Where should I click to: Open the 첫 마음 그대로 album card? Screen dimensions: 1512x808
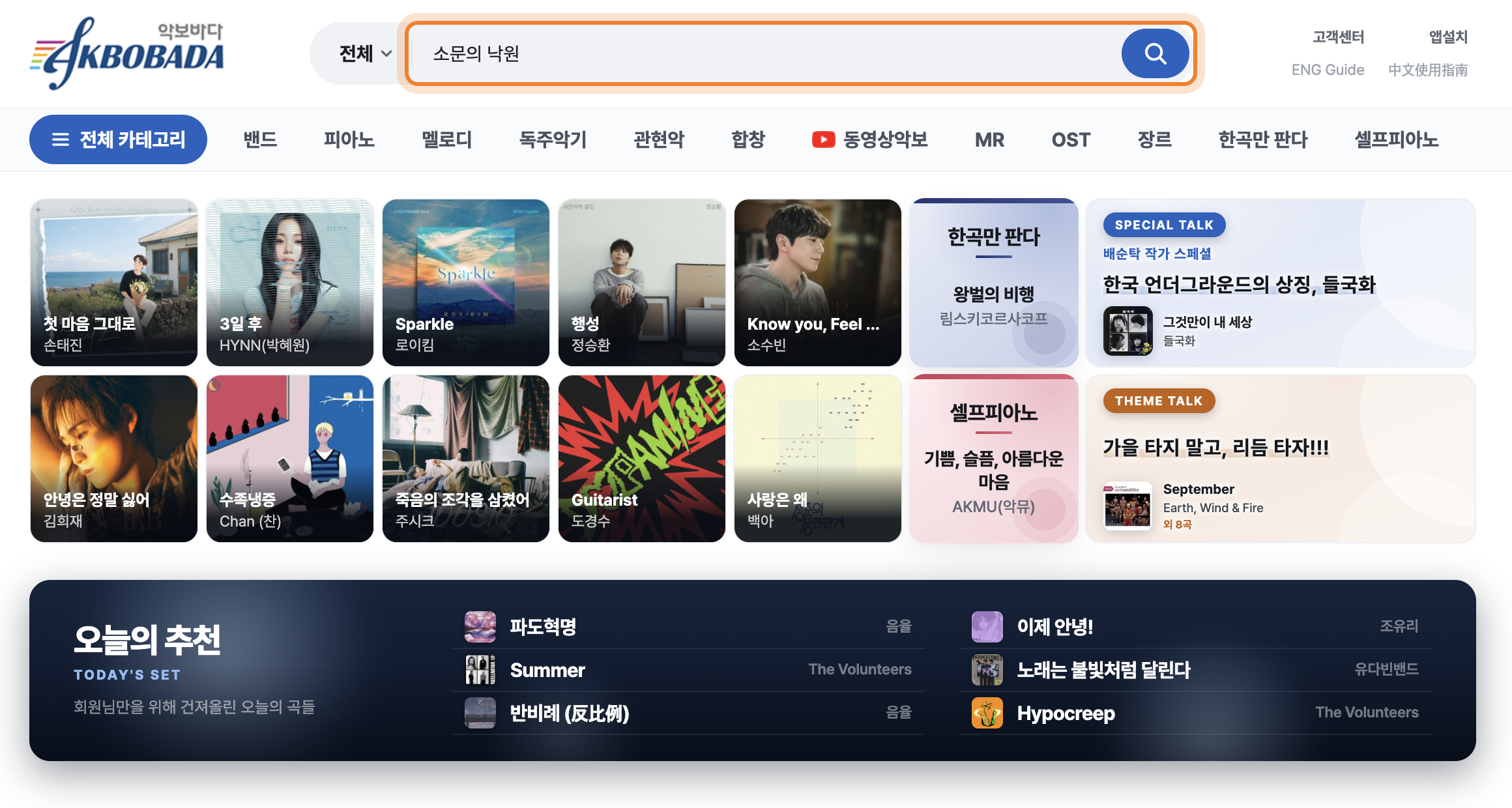114,283
